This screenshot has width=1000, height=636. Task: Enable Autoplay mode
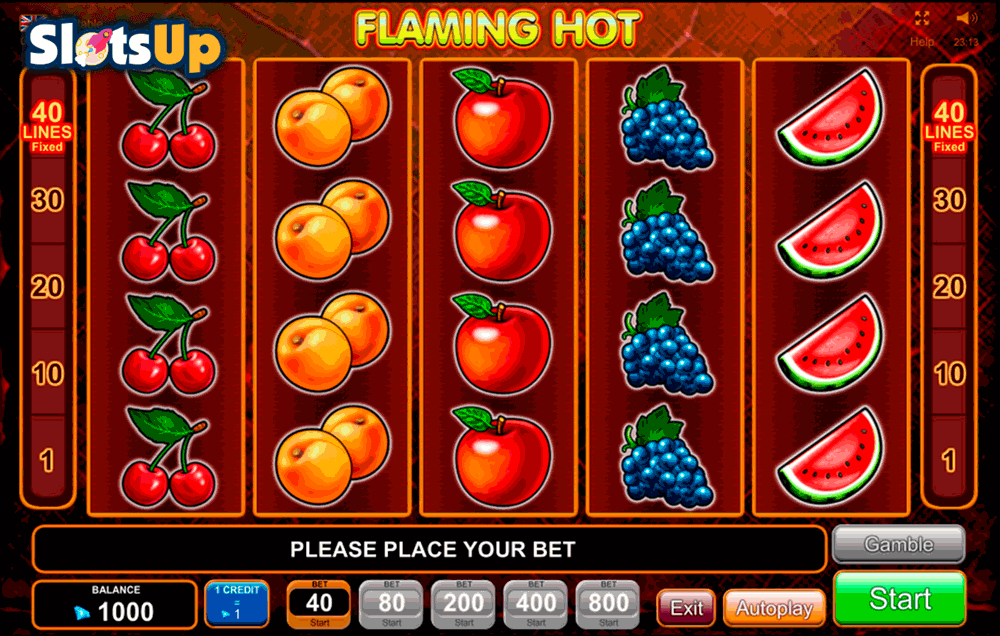pos(774,608)
